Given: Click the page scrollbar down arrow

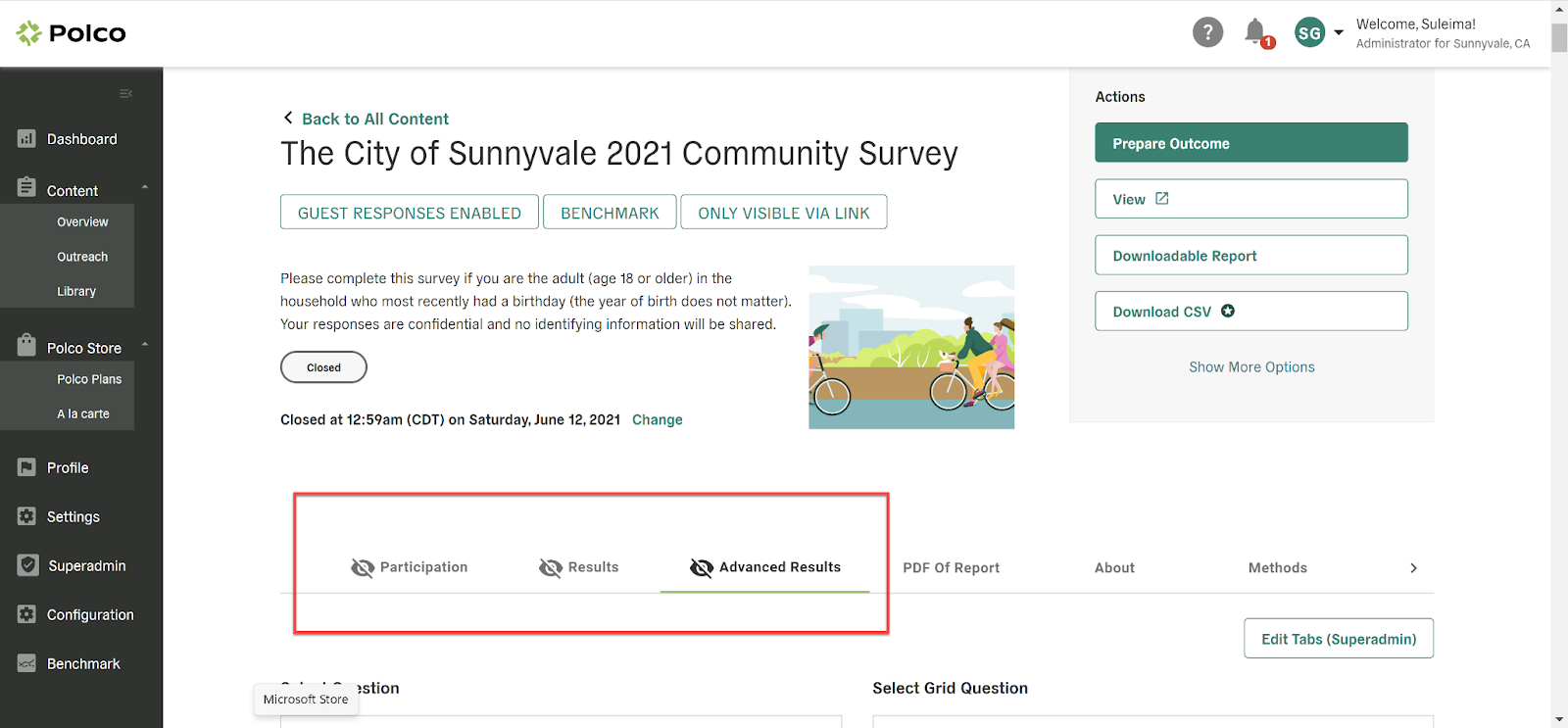Looking at the screenshot, I should click(1559, 719).
